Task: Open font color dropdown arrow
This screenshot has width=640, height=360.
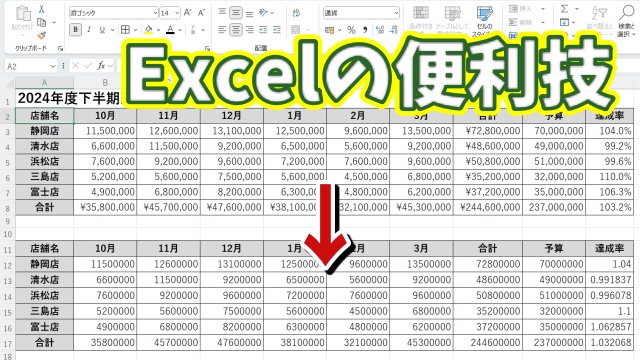Action: point(180,30)
